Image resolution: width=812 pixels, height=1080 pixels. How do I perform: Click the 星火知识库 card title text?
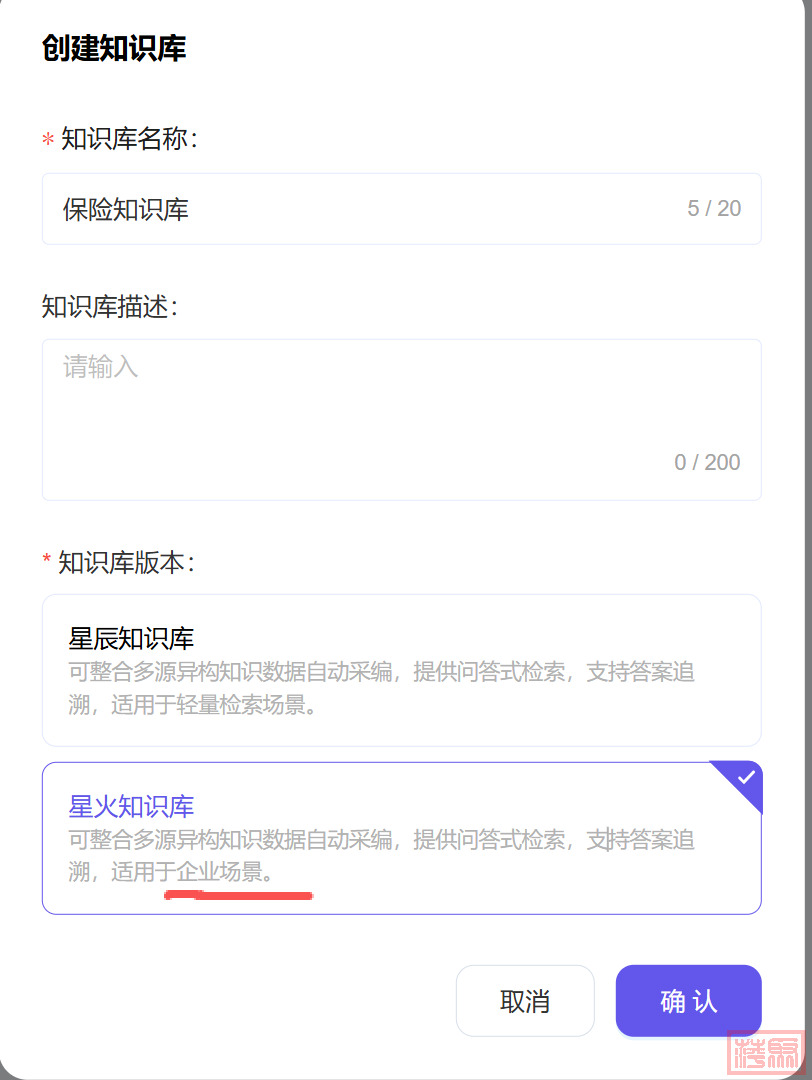point(131,806)
